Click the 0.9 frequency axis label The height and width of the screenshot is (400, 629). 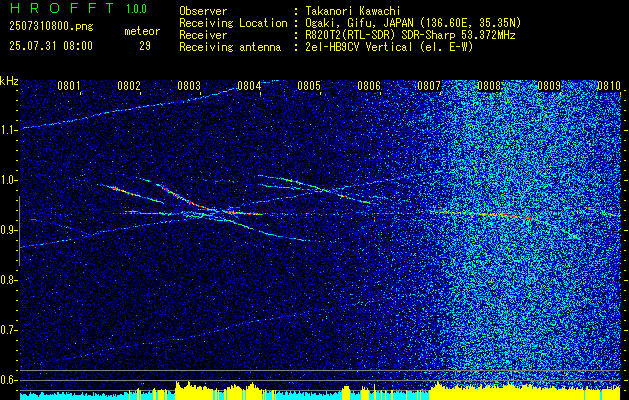pos(9,230)
